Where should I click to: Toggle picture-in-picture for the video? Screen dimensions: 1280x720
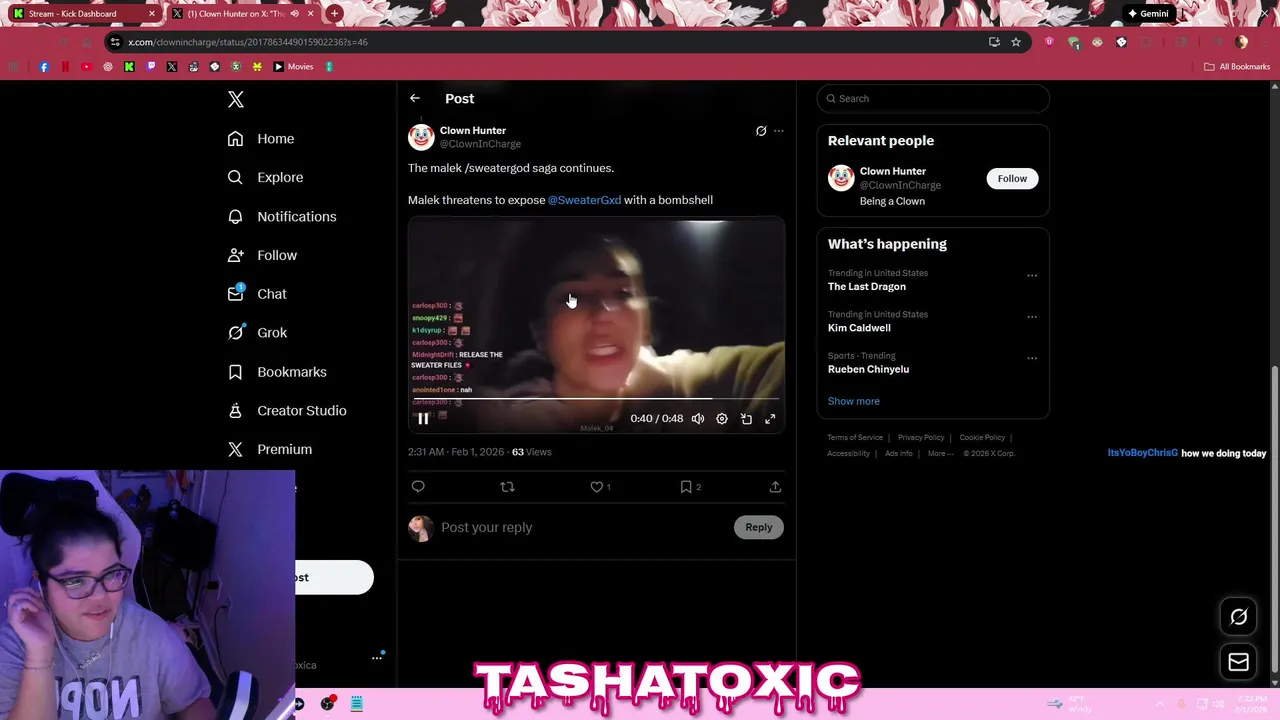click(x=746, y=419)
